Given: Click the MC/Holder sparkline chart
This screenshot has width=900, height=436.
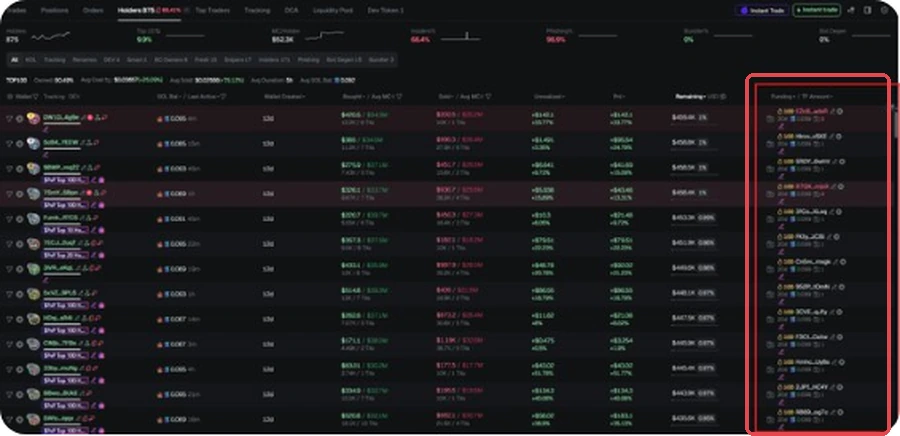Looking at the screenshot, I should [324, 36].
